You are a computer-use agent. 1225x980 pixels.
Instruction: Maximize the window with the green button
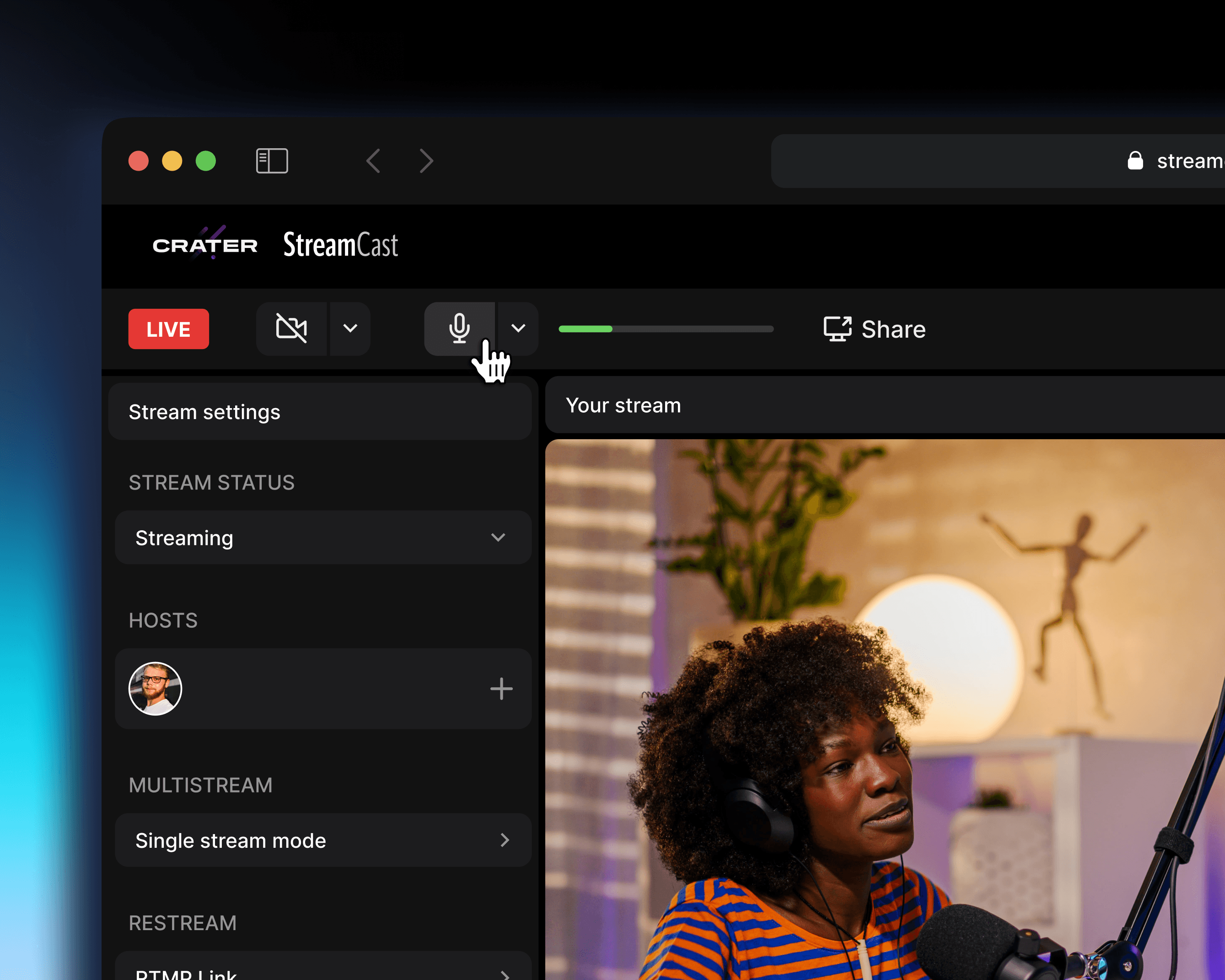coord(206,161)
